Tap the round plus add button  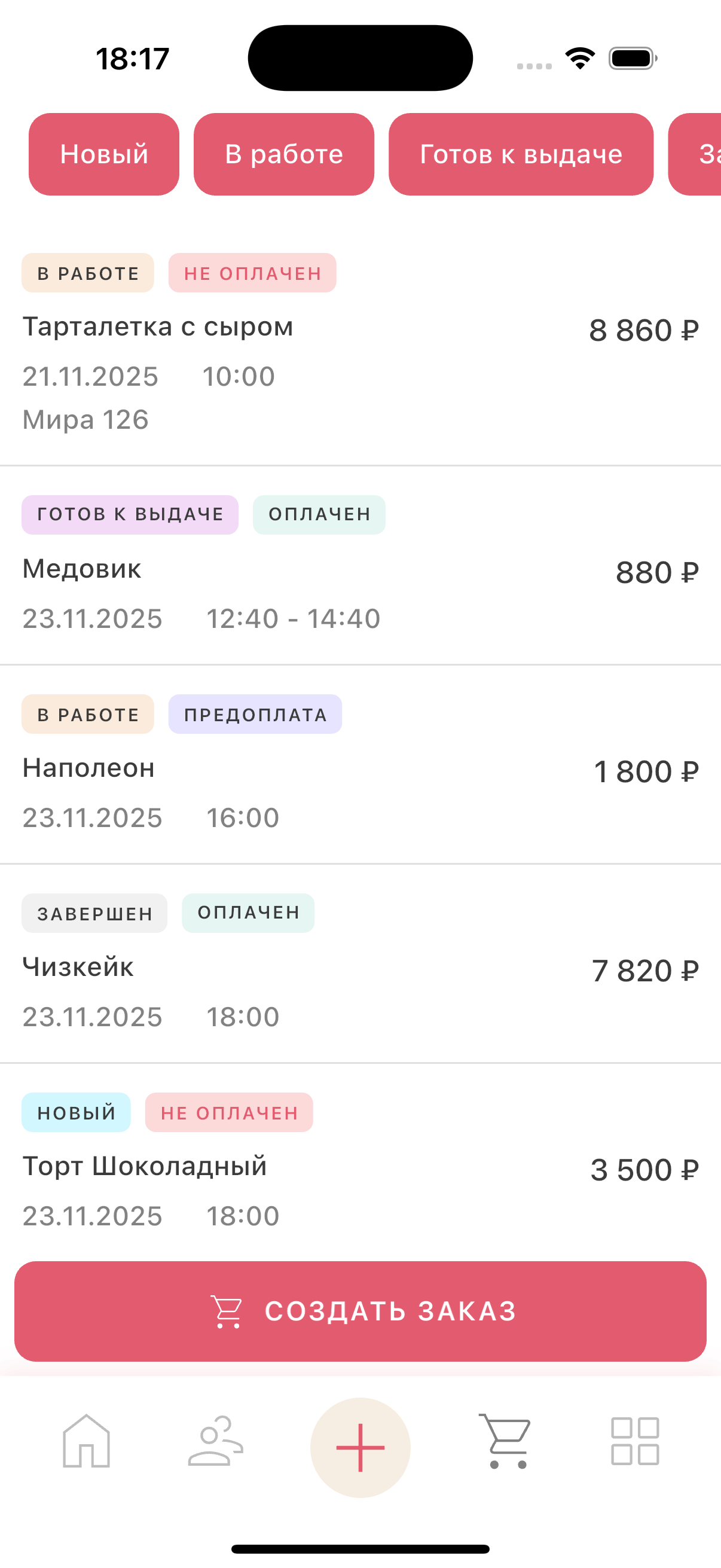(x=360, y=1447)
